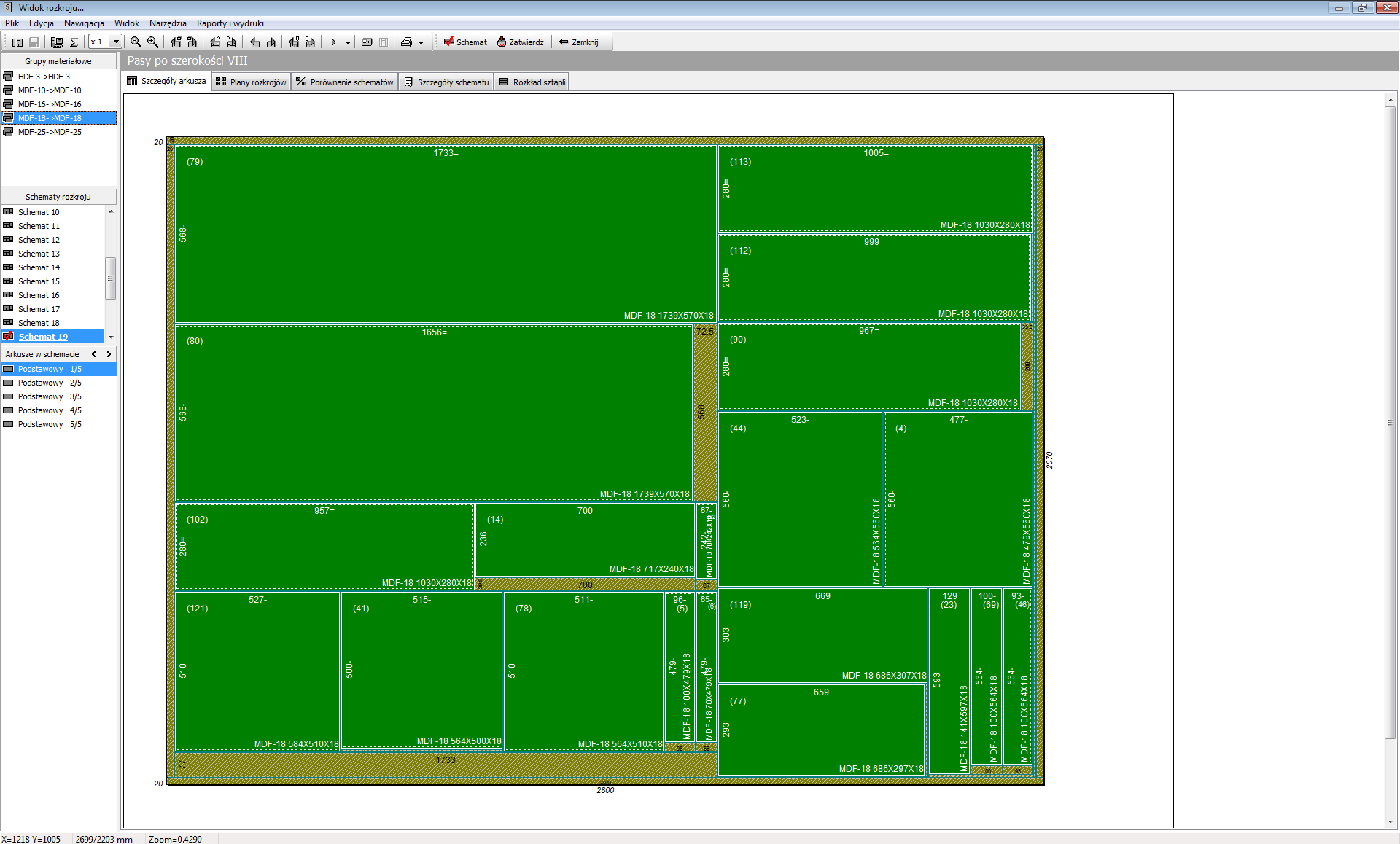Click the sigma summary icon
Image resolution: width=1400 pixels, height=844 pixels.
point(74,42)
